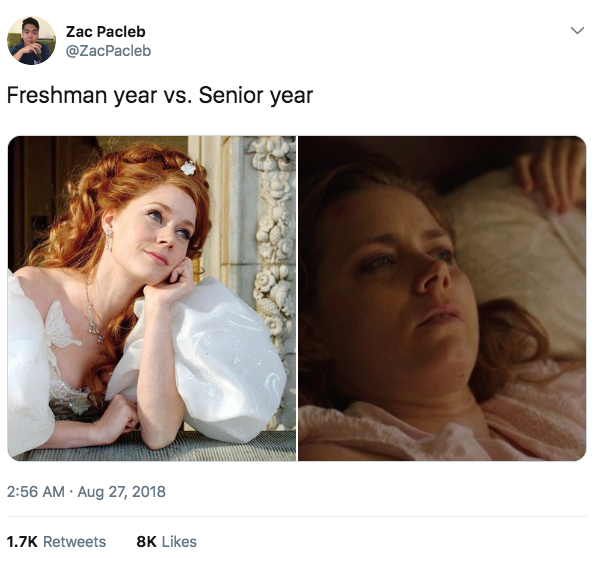The width and height of the screenshot is (595, 562).
Task: Open the tweet options chevron menu
Action: click(577, 31)
